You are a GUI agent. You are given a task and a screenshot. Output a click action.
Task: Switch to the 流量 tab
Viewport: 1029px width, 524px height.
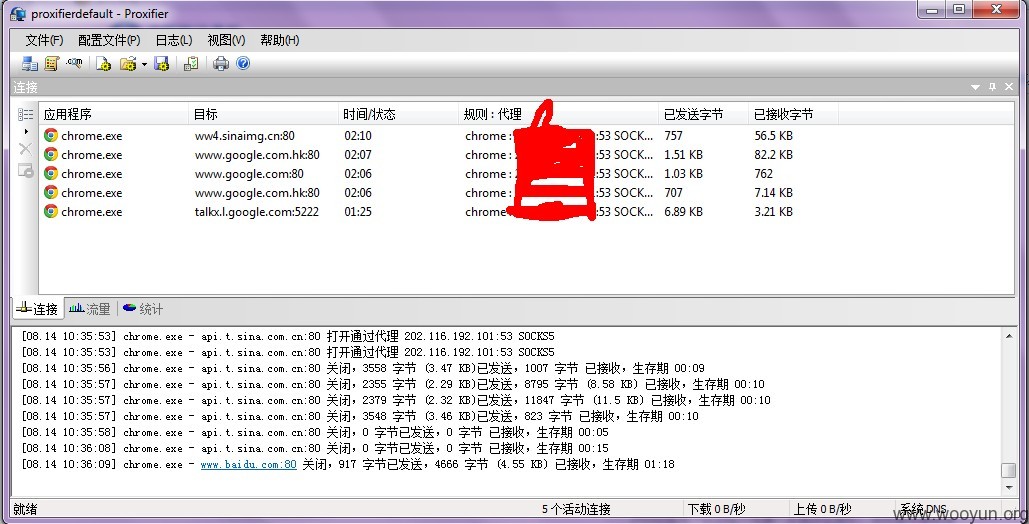(90, 309)
